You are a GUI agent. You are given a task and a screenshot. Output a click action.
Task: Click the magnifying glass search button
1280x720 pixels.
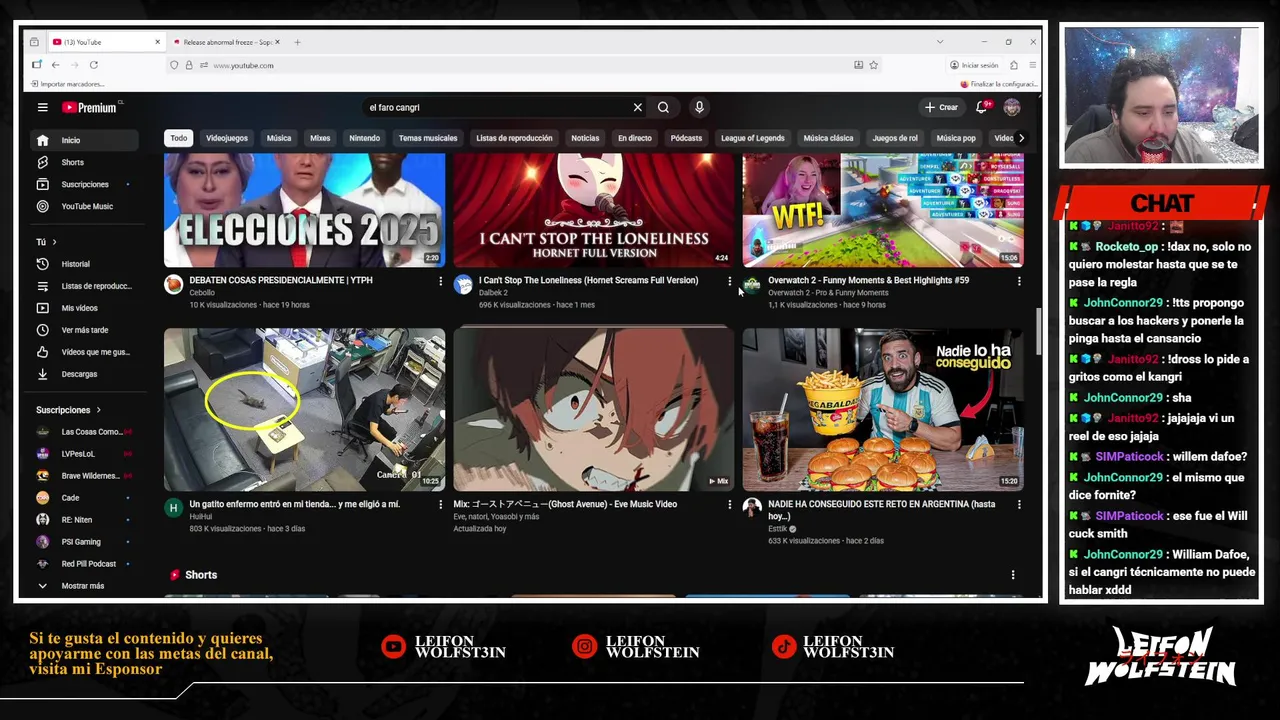[x=663, y=107]
